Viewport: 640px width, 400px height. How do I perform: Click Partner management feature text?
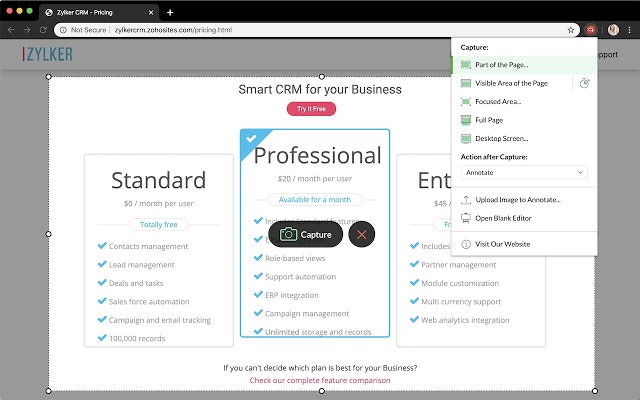point(459,265)
